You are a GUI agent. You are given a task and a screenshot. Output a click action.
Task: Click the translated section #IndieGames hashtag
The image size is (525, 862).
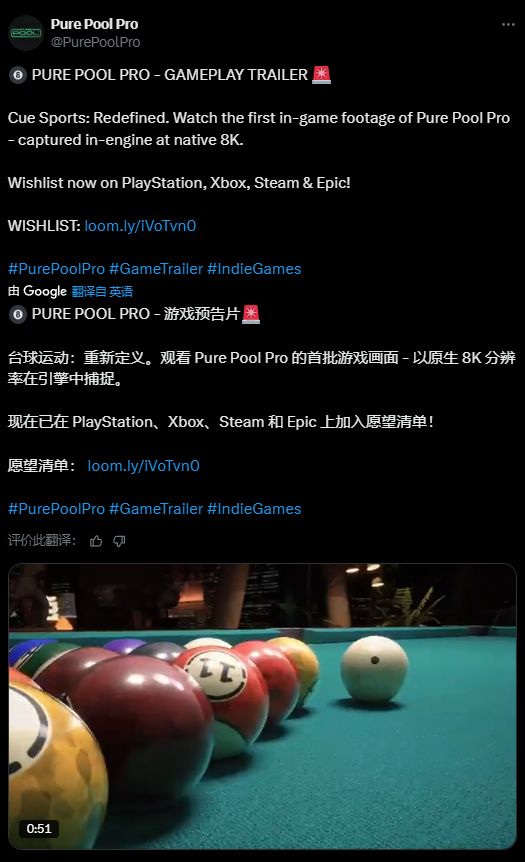click(254, 509)
